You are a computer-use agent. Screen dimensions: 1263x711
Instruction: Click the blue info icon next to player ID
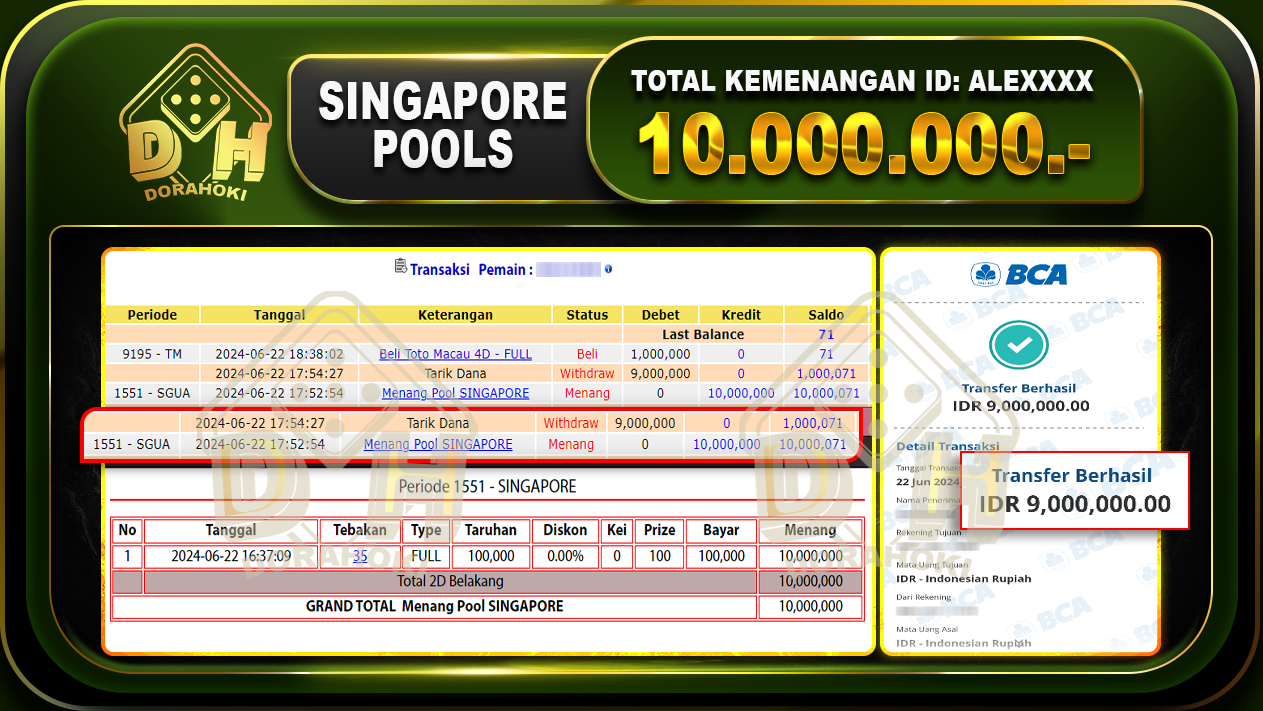click(x=608, y=268)
